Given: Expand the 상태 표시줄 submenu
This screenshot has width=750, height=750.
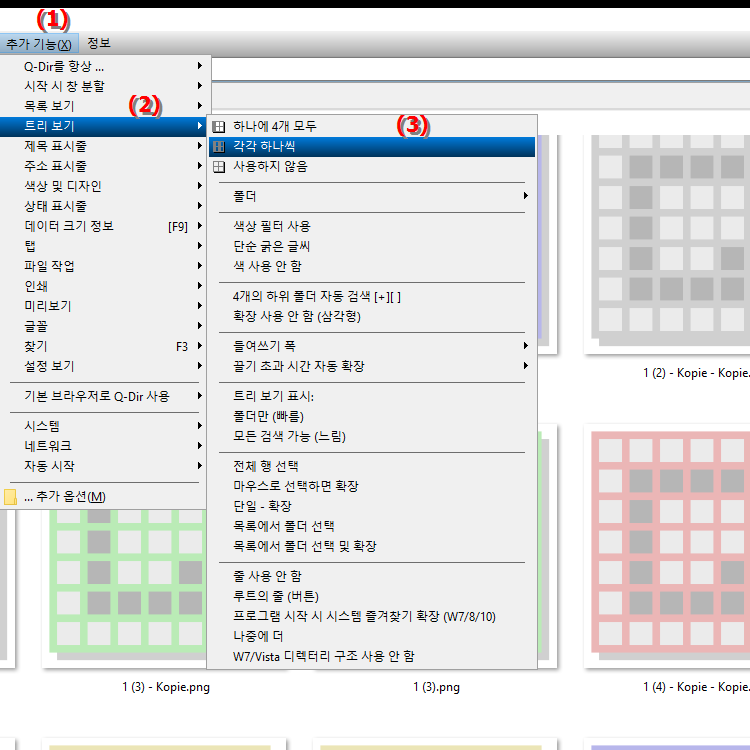Looking at the screenshot, I should 104,206.
